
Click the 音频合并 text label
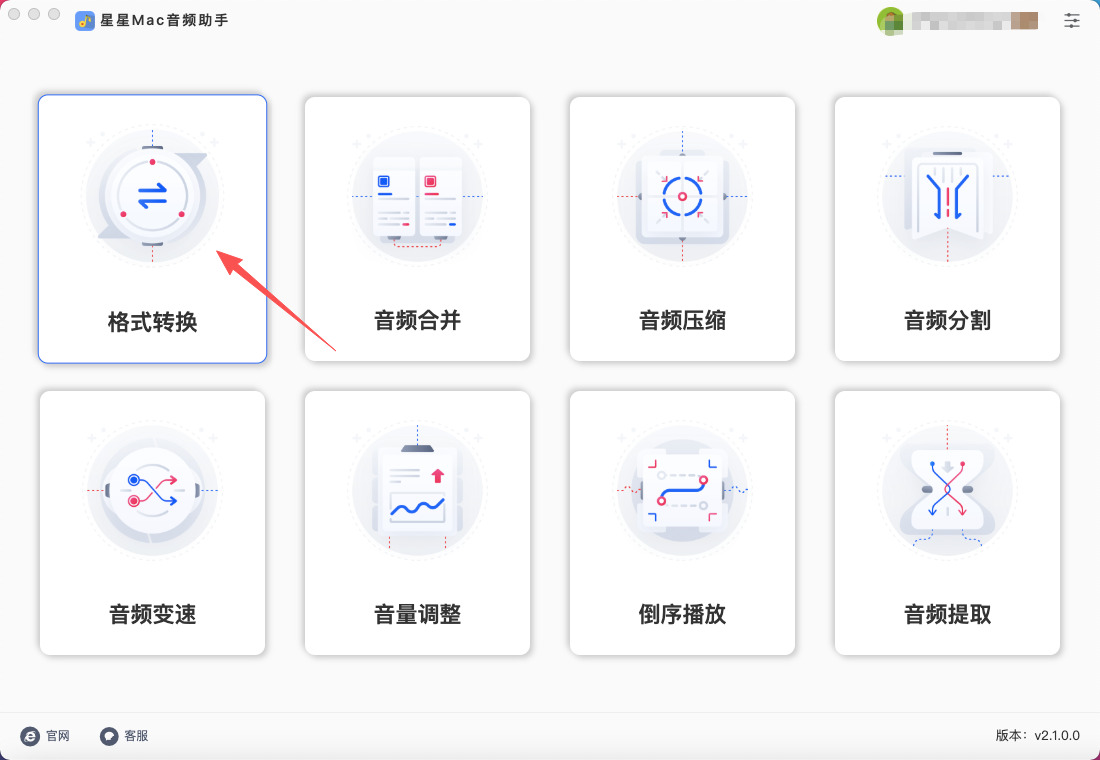click(x=417, y=321)
